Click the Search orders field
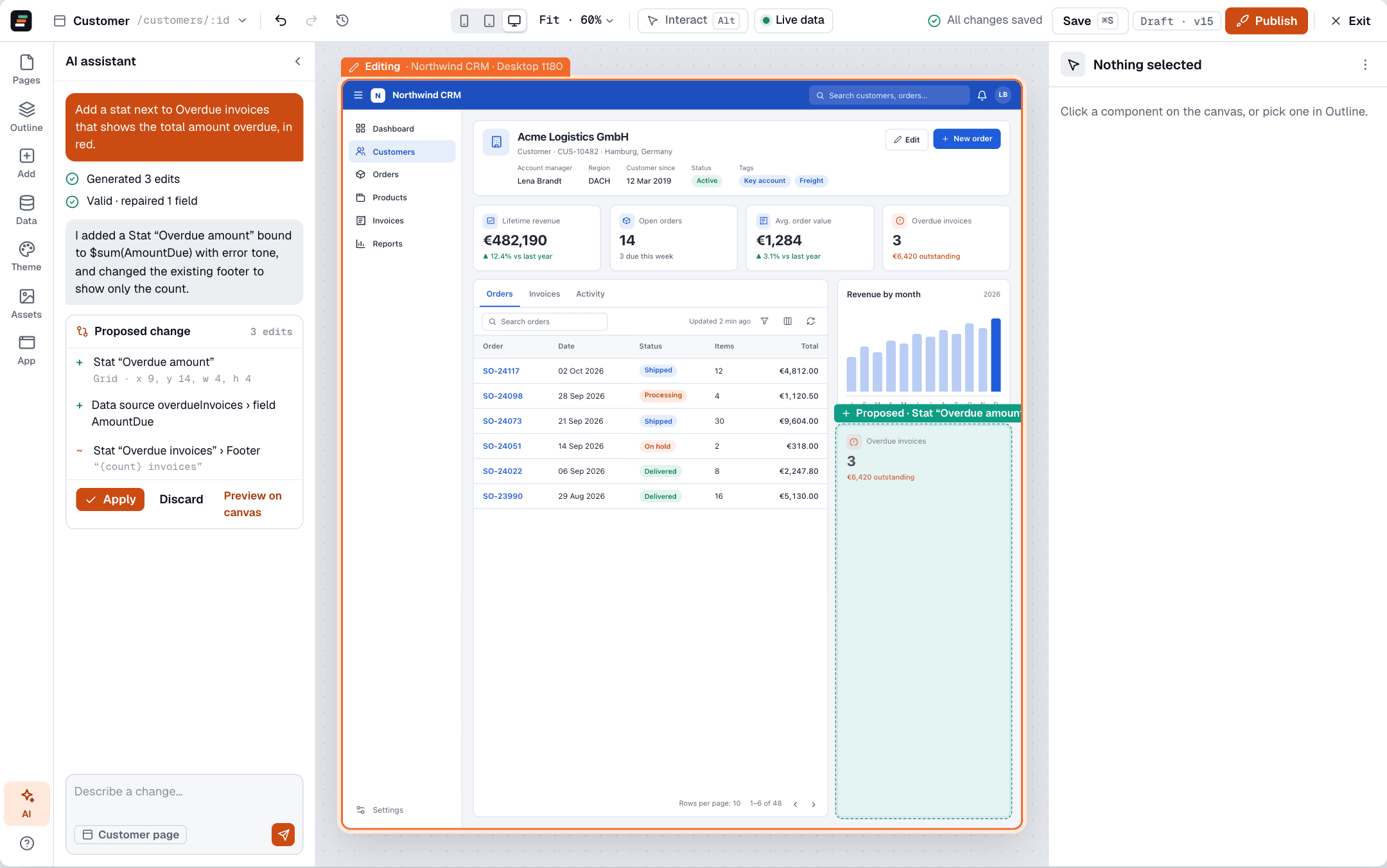This screenshot has height=868, width=1387. coord(545,322)
